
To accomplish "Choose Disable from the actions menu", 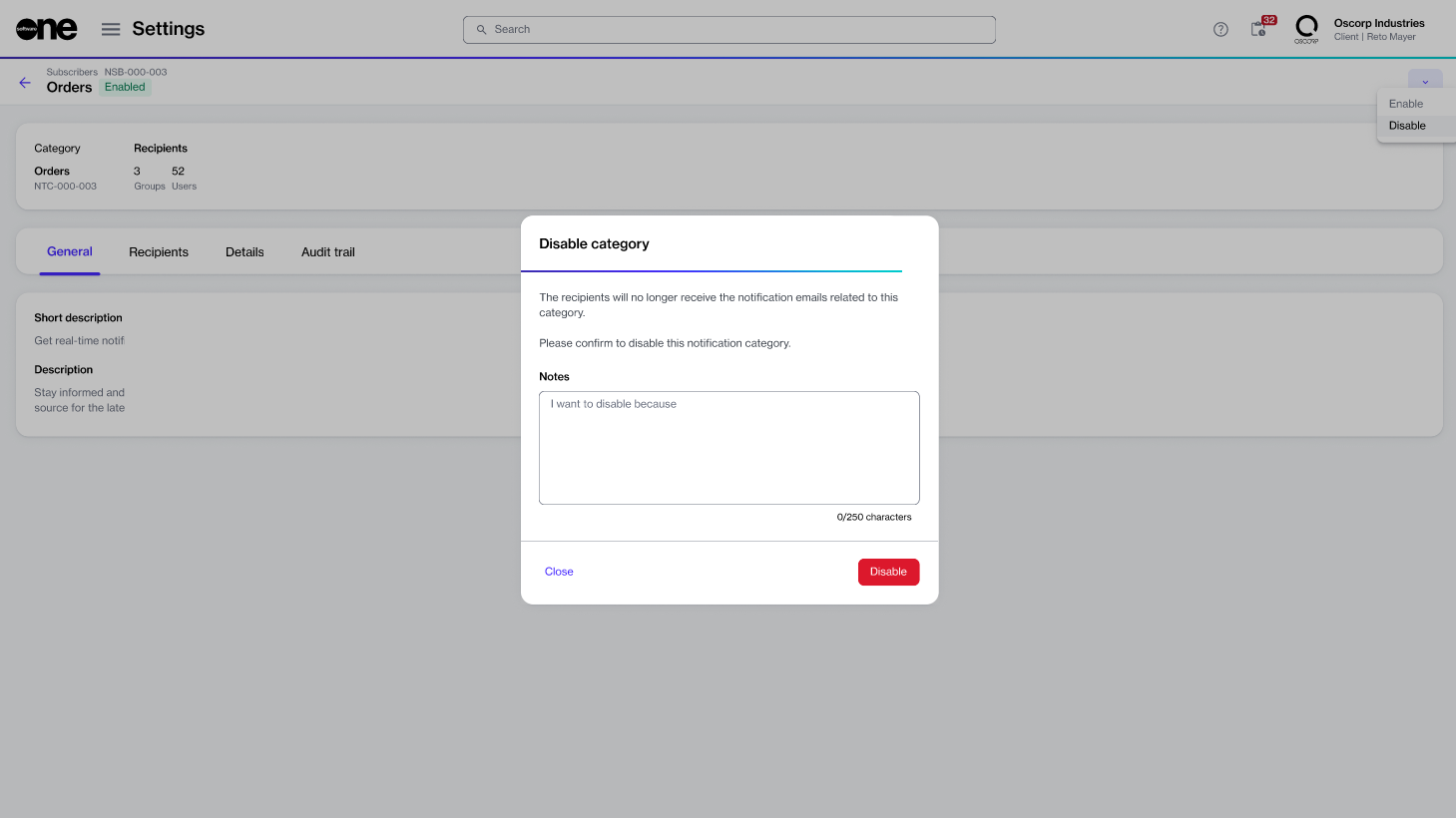I will coord(1407,126).
